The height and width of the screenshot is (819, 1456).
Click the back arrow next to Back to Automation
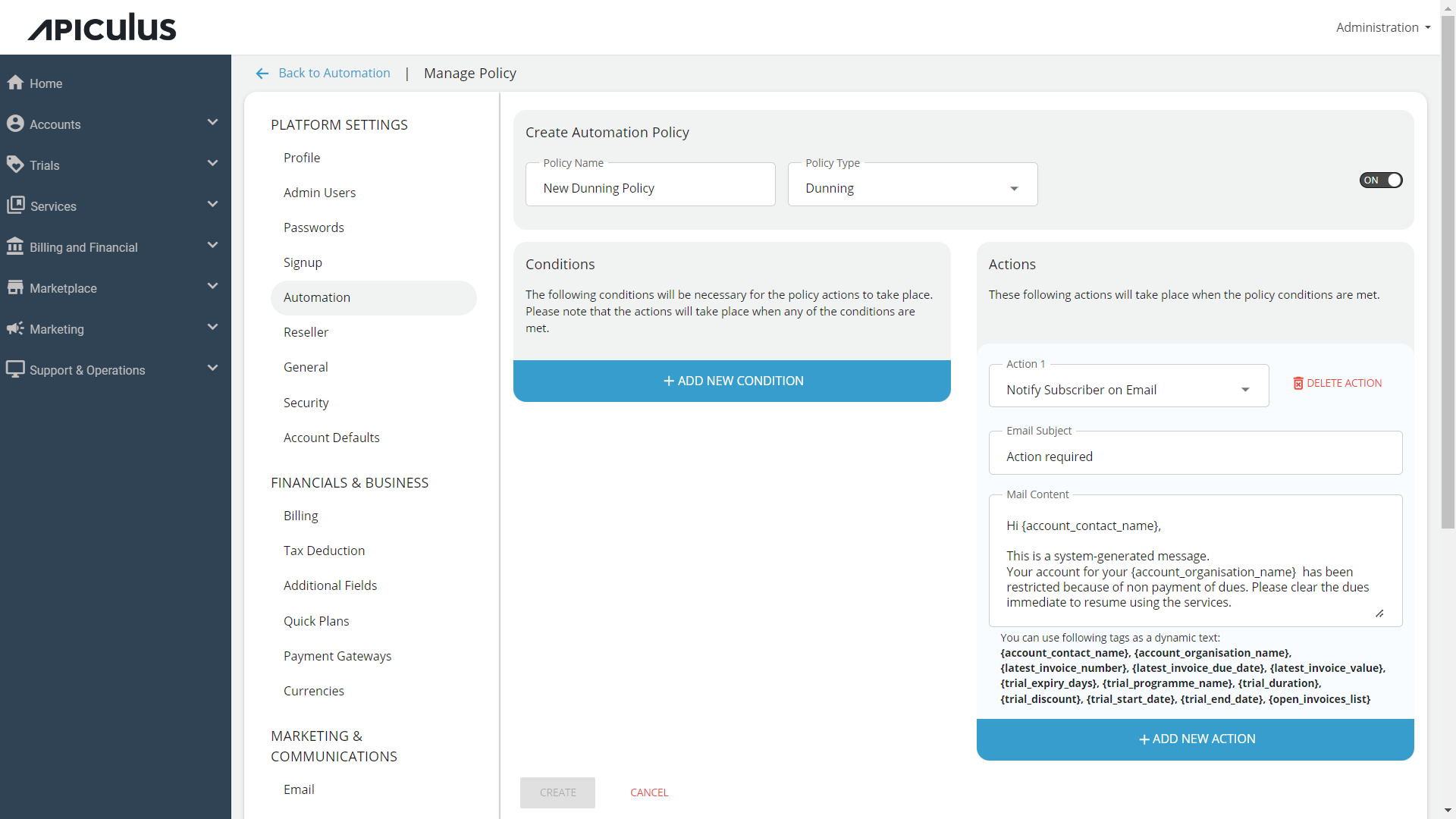click(262, 73)
